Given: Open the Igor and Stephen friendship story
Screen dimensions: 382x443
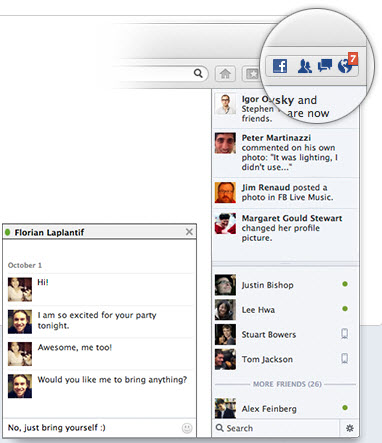Looking at the screenshot, I should click(286, 109).
